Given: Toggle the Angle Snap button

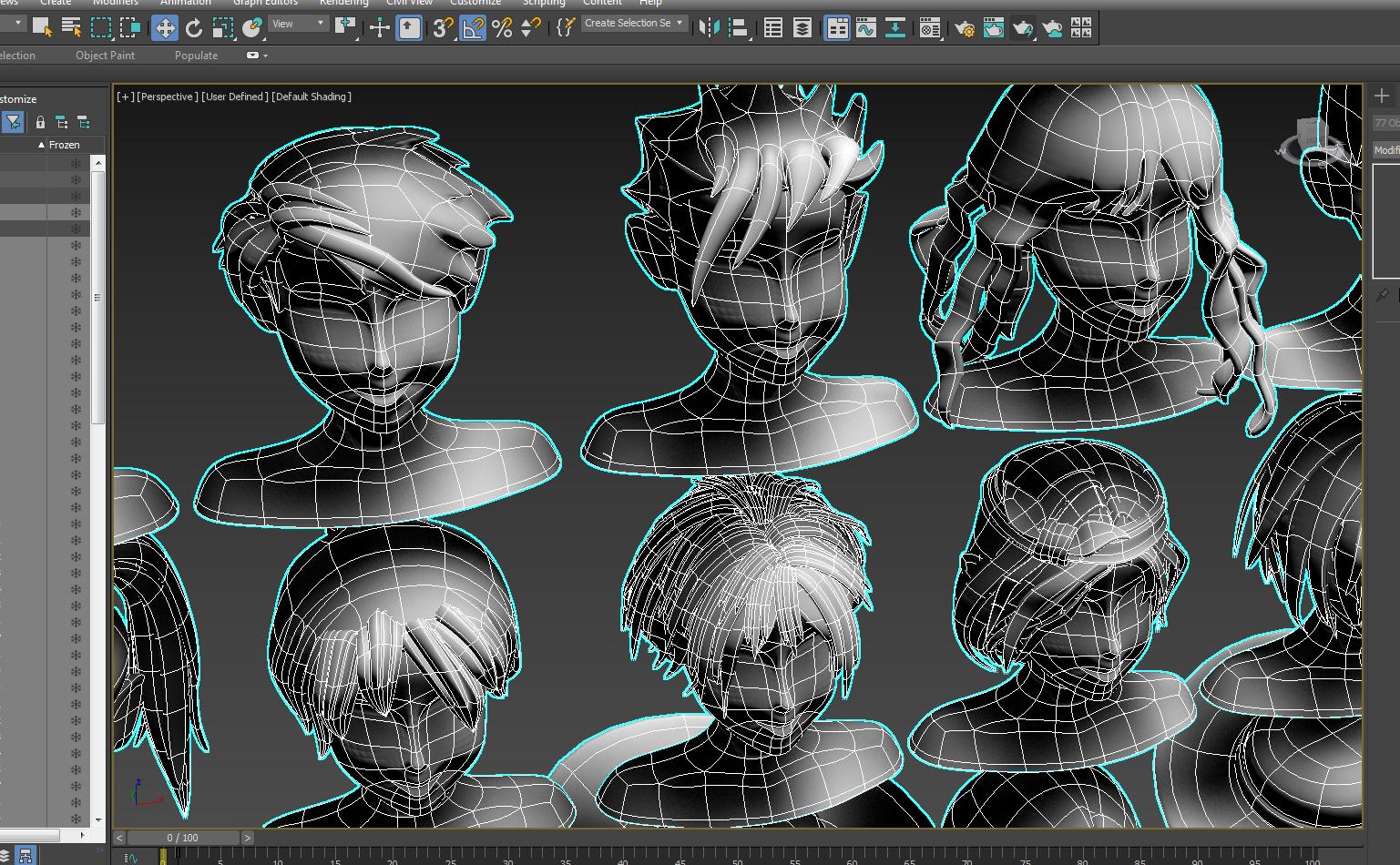Looking at the screenshot, I should 473,28.
